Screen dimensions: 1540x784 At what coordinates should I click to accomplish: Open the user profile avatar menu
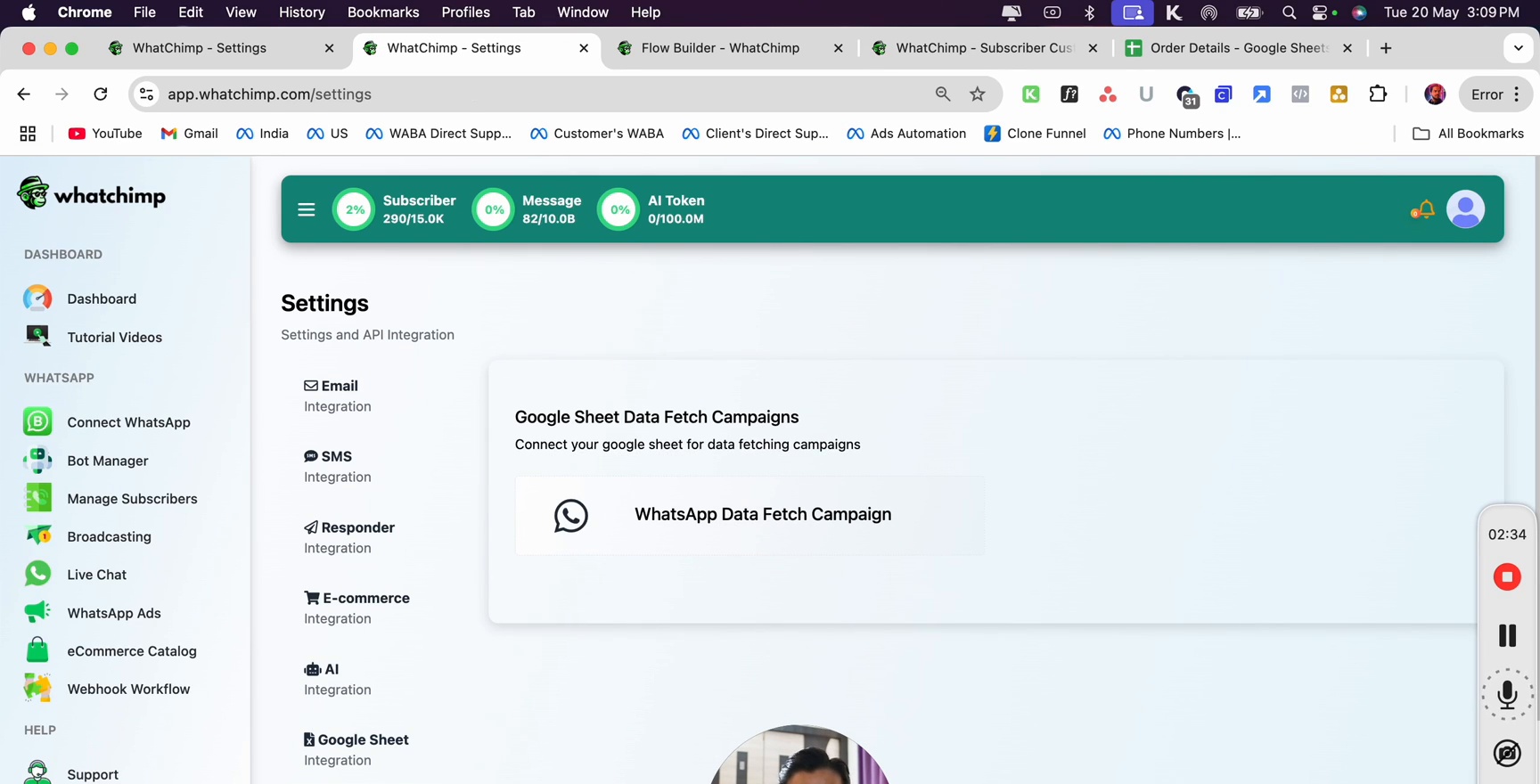[1465, 209]
